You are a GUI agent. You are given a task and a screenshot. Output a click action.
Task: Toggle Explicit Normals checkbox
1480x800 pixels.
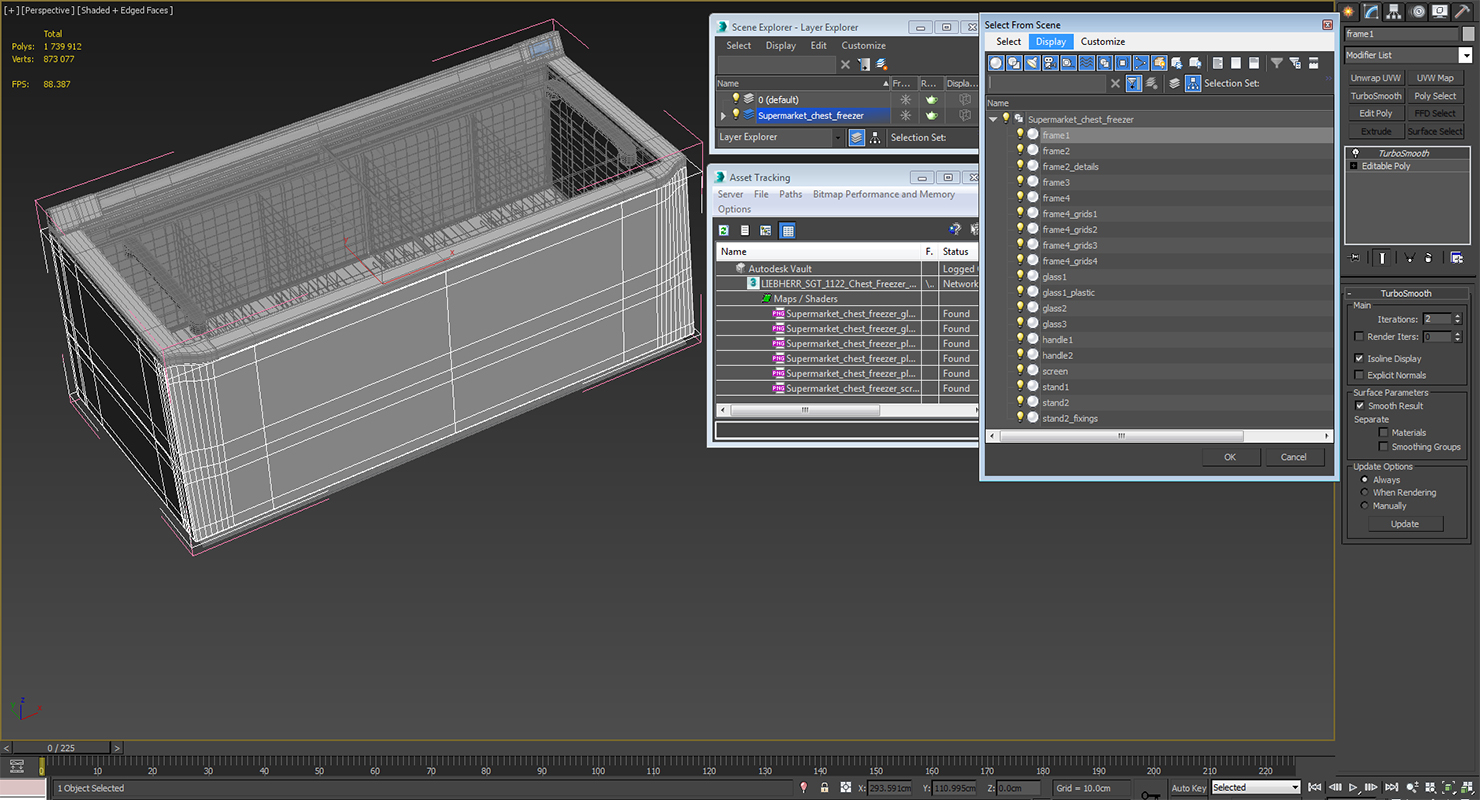(1359, 375)
